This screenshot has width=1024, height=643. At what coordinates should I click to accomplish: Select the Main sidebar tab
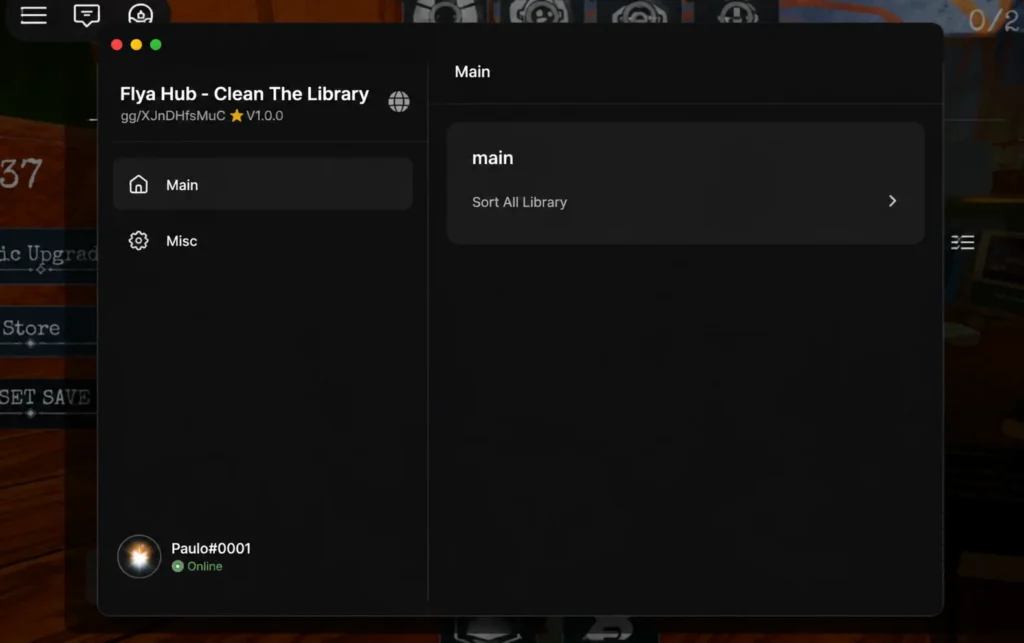tap(263, 184)
